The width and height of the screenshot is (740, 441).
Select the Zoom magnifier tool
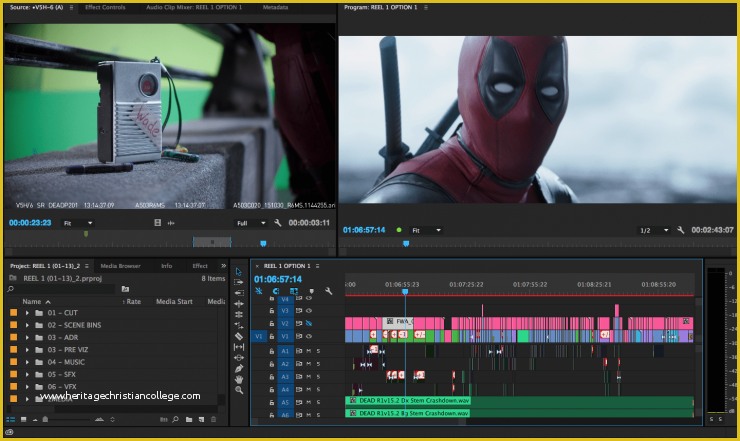click(x=239, y=390)
